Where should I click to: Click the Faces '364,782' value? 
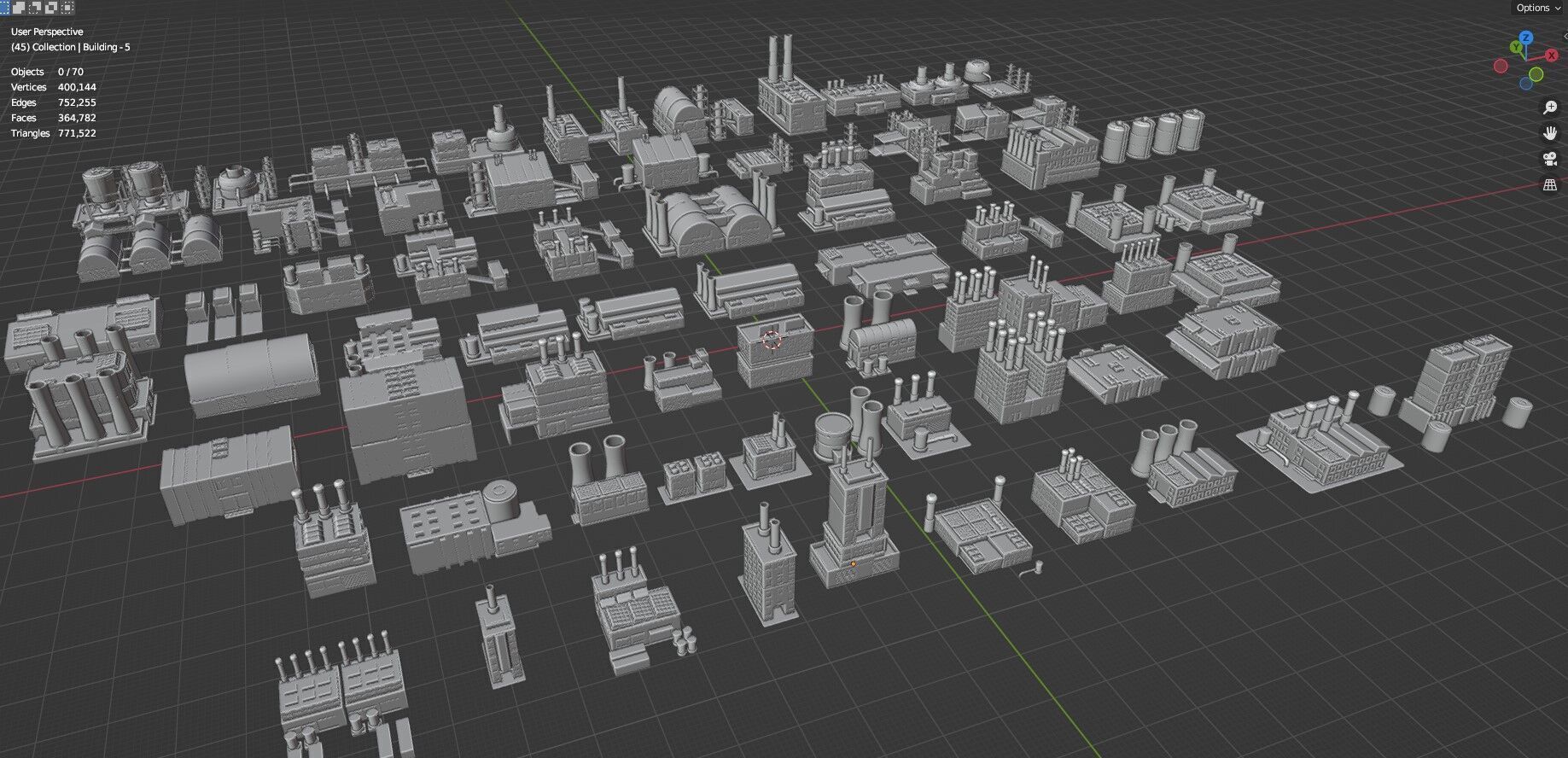click(77, 118)
